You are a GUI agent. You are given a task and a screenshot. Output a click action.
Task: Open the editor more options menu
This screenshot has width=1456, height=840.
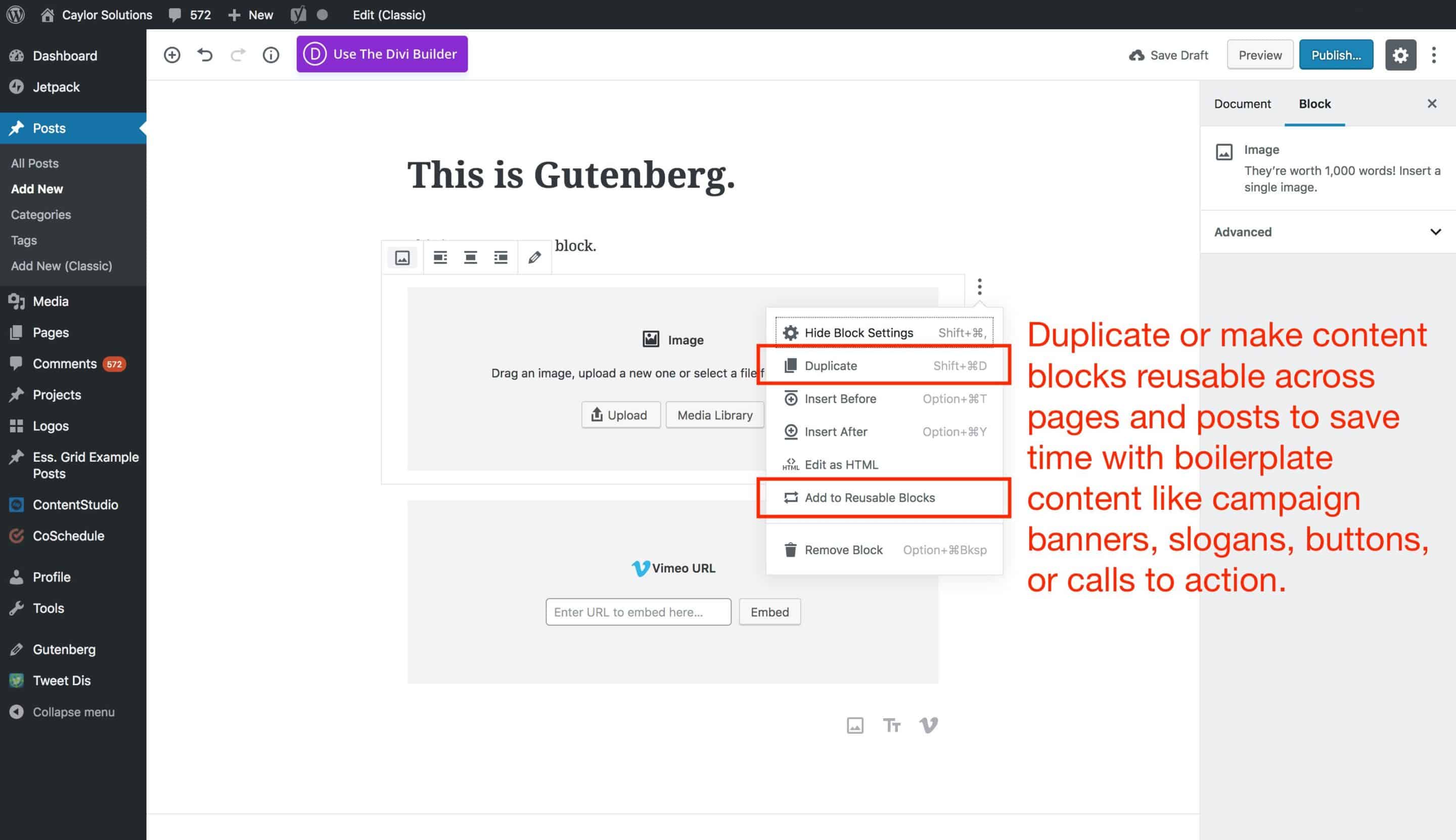point(1434,55)
